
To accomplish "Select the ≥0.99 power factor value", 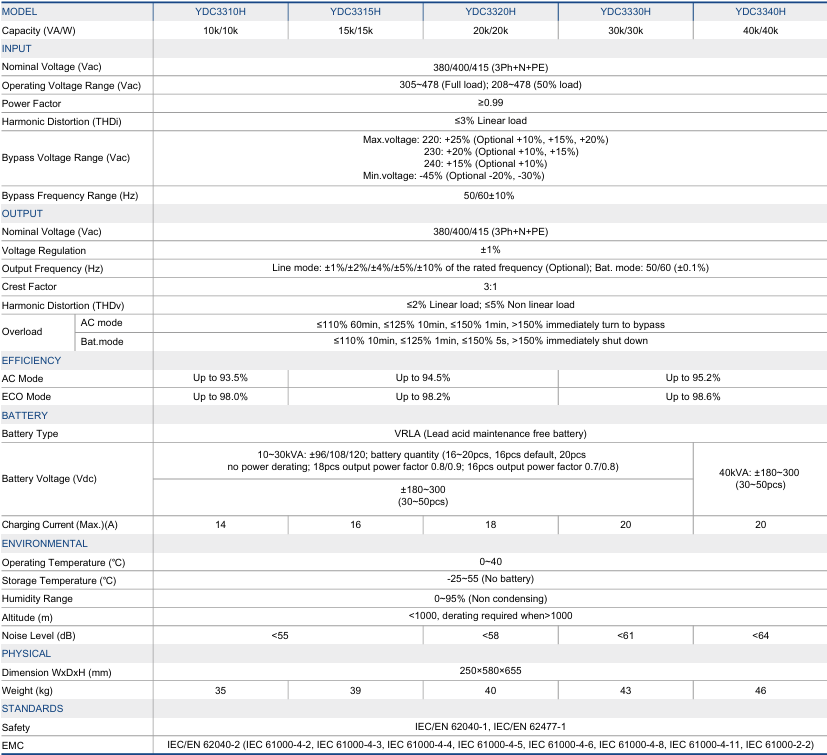I will pyautogui.click(x=491, y=102).
